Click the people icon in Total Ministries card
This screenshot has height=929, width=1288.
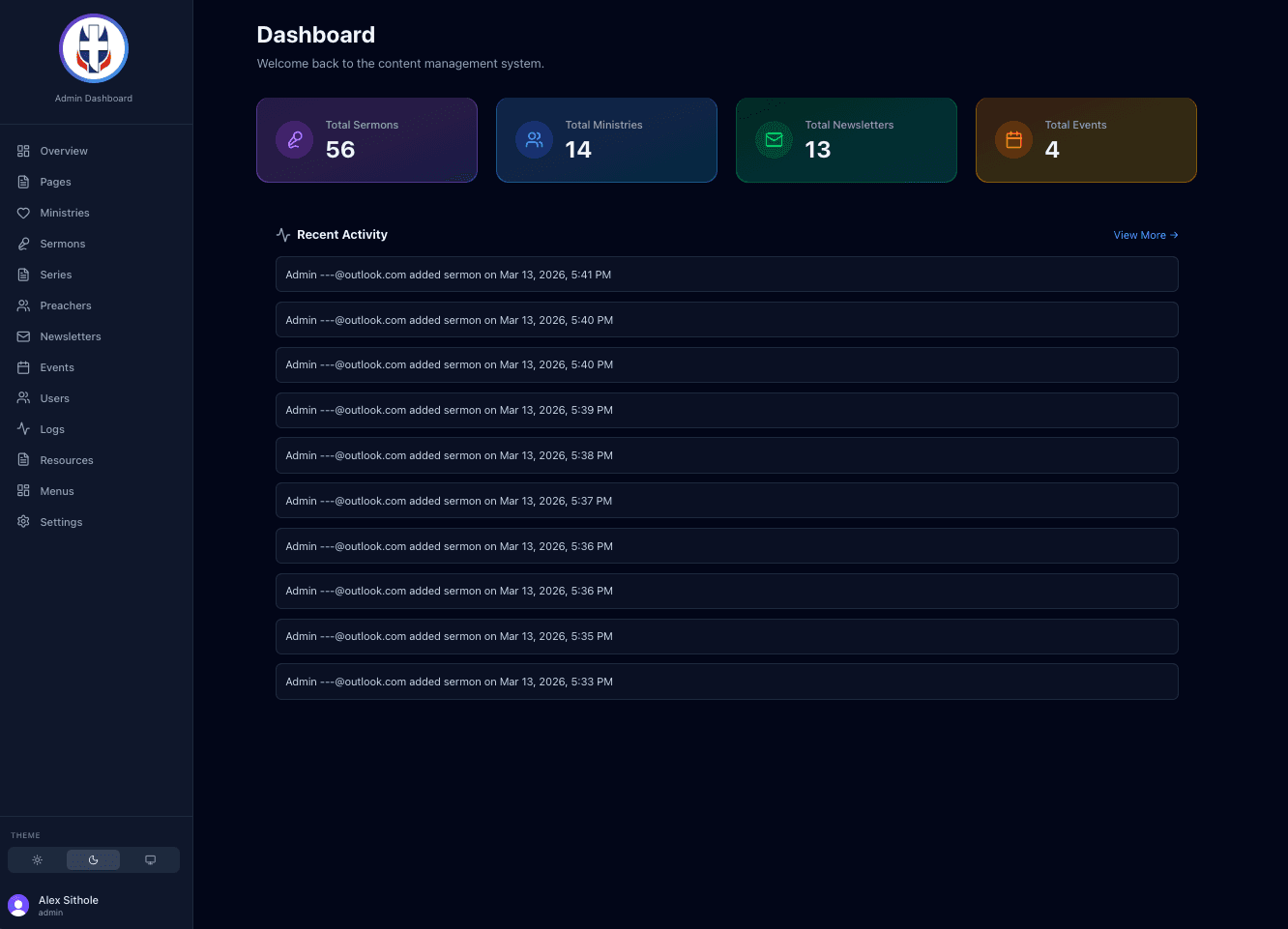(x=535, y=140)
